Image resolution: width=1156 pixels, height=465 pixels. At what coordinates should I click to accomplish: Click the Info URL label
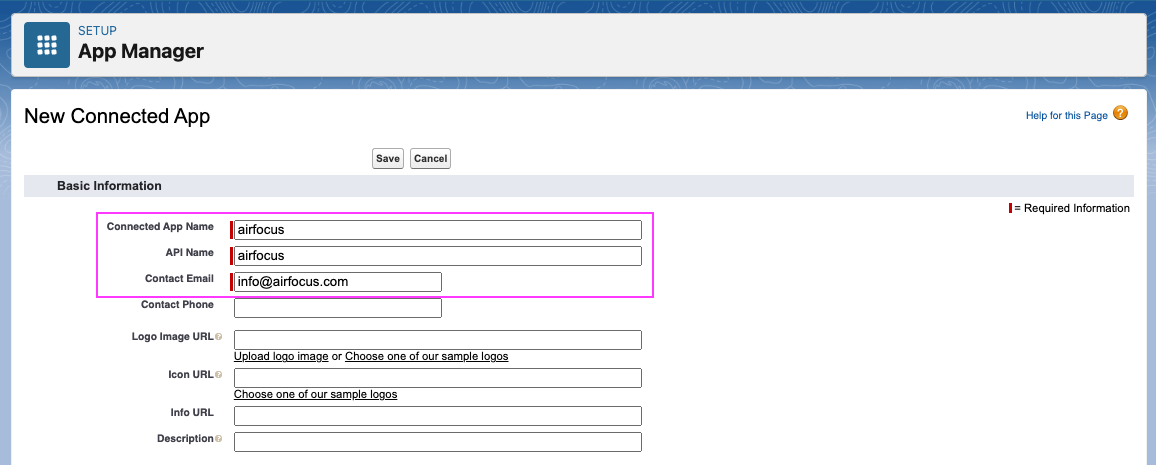pos(192,412)
